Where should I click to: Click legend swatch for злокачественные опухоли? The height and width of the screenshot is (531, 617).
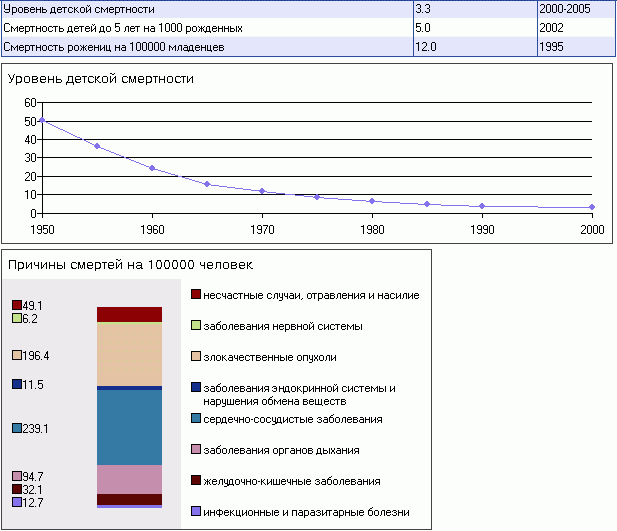196,356
